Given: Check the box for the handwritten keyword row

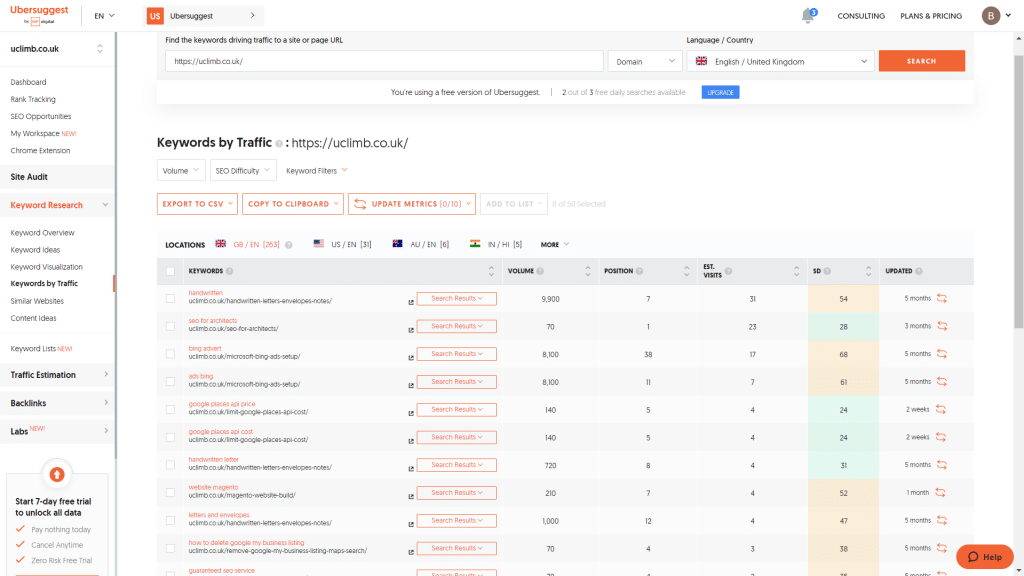Looking at the screenshot, I should pyautogui.click(x=169, y=297).
